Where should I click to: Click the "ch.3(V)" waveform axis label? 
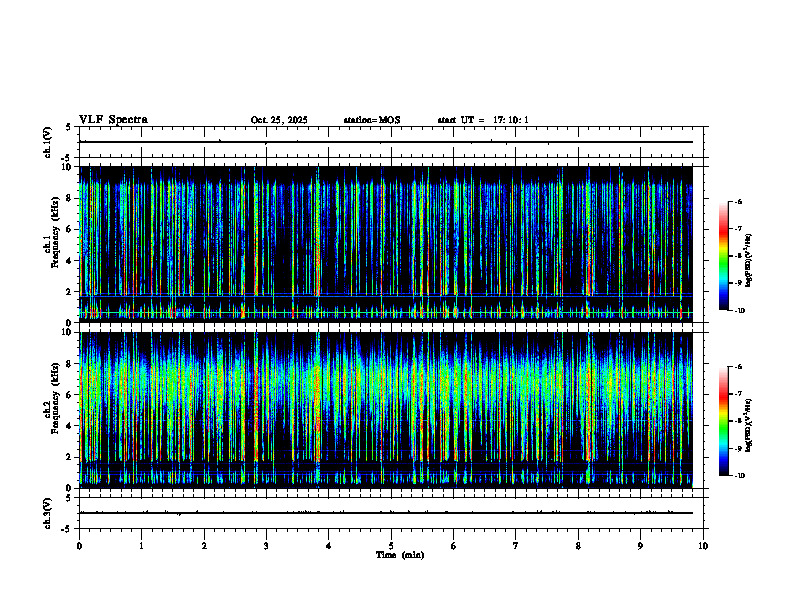47,513
